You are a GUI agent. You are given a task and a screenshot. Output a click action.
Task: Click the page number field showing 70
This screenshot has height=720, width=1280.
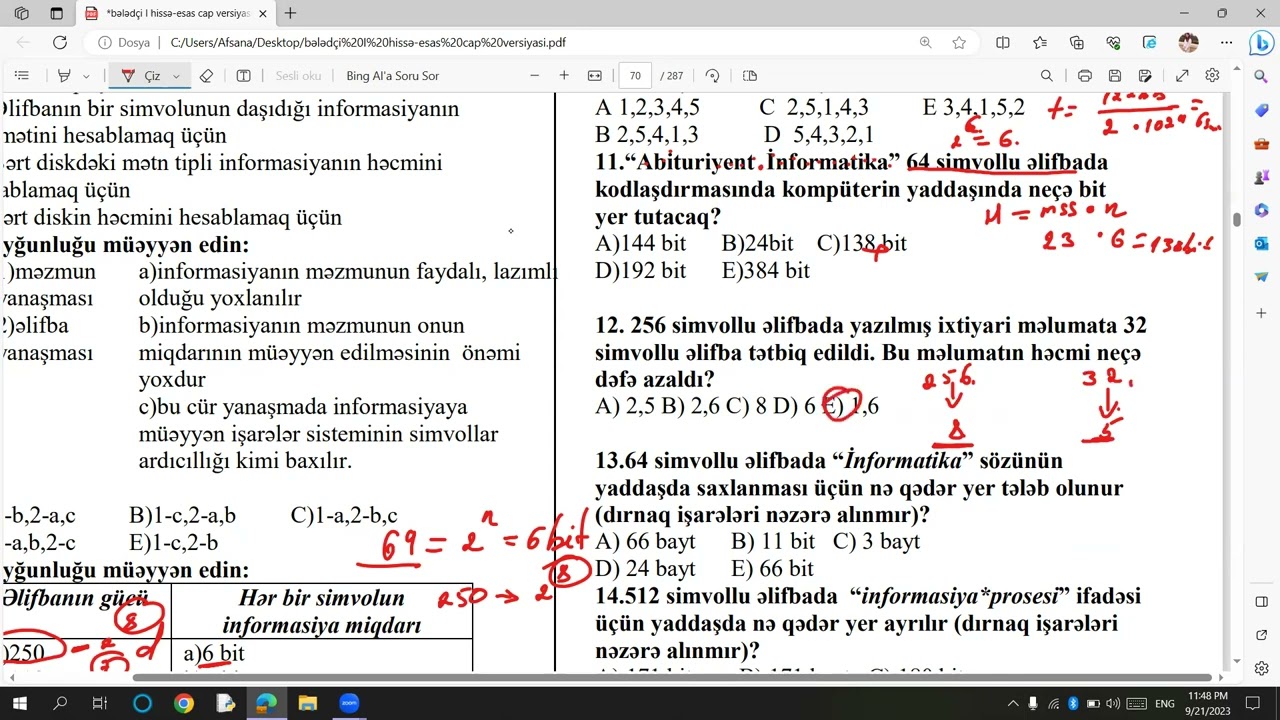click(635, 75)
